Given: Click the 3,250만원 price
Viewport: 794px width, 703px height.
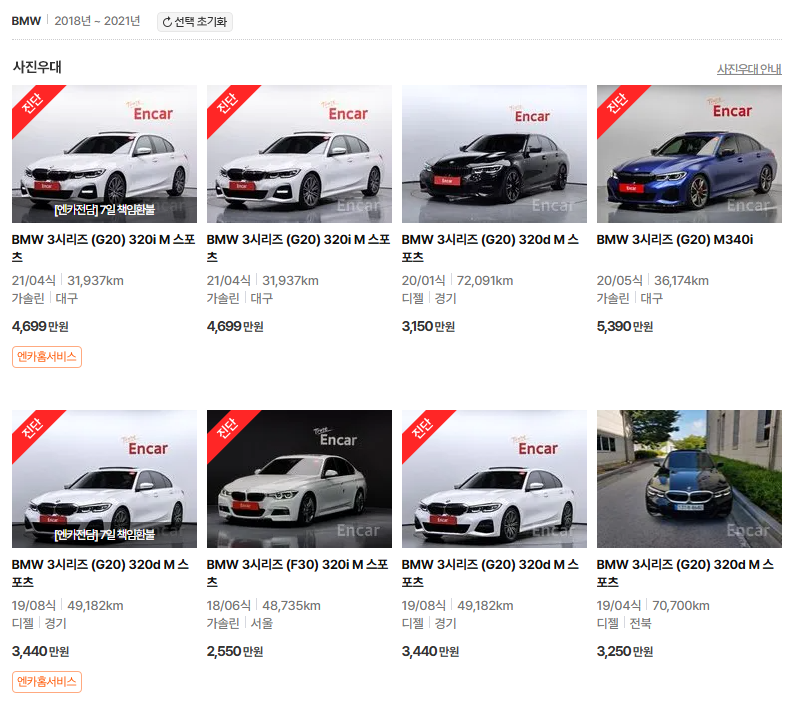Looking at the screenshot, I should pos(625,651).
